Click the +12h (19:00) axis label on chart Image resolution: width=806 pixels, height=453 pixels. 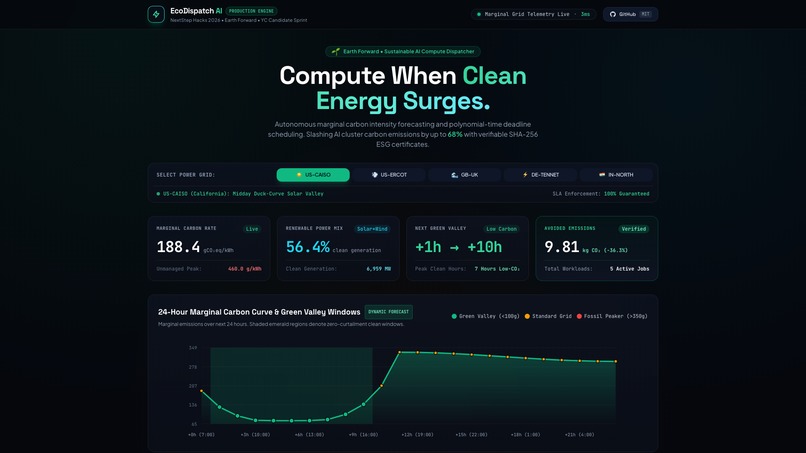417,435
